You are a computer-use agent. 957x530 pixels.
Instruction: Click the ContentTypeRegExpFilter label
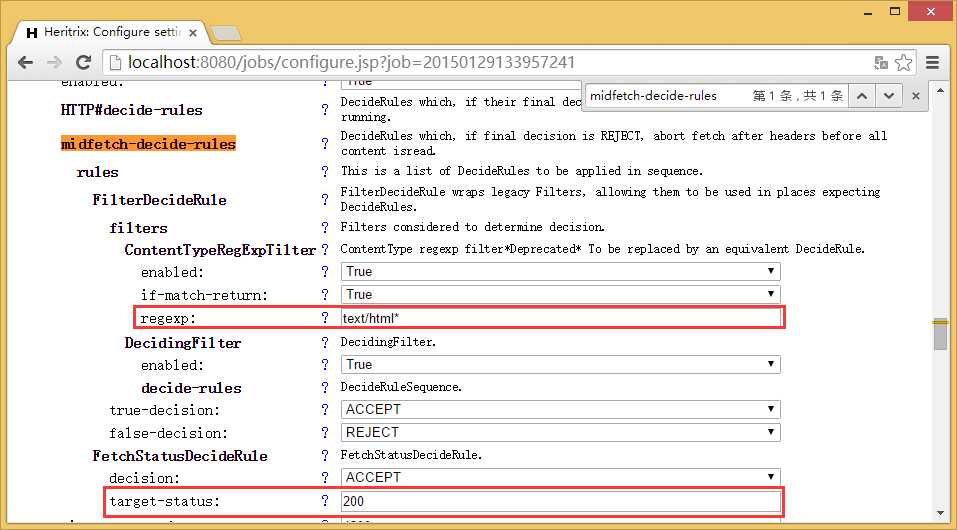220,249
